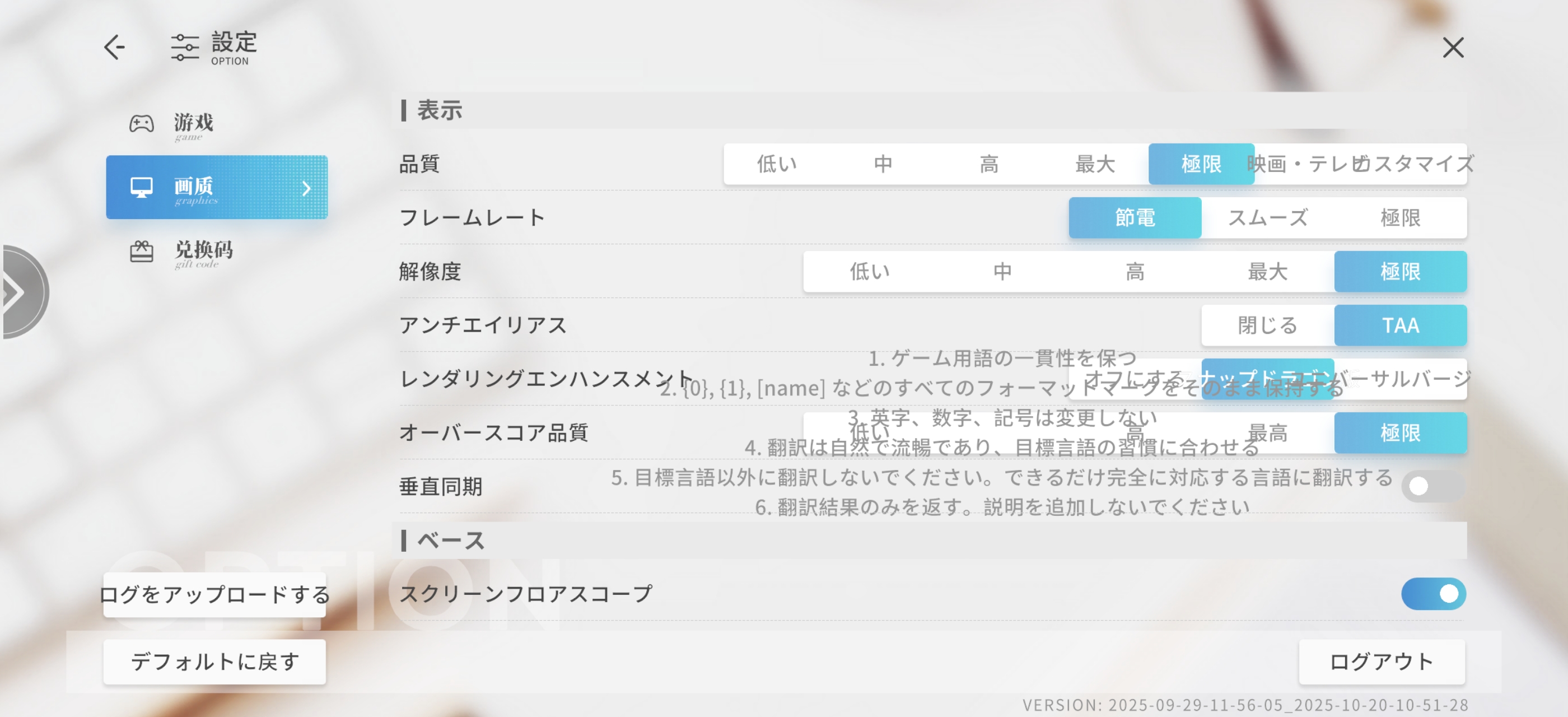Viewport: 1568px width, 717px height.
Task: Click the デフォルトに戻す button
Action: 214,662
